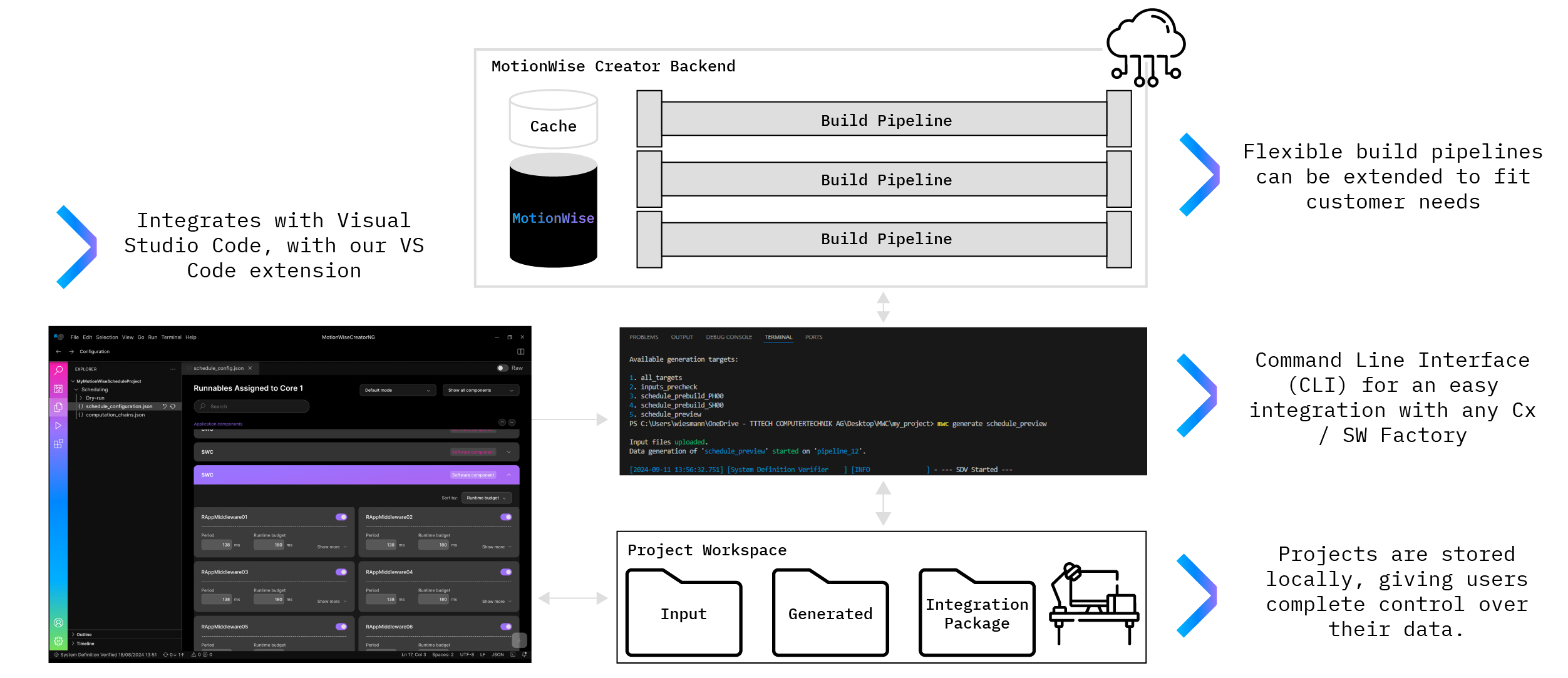Switch to the PROBLEMS tab in the panel
Image resolution: width=1568 pixels, height=678 pixels.
(644, 337)
